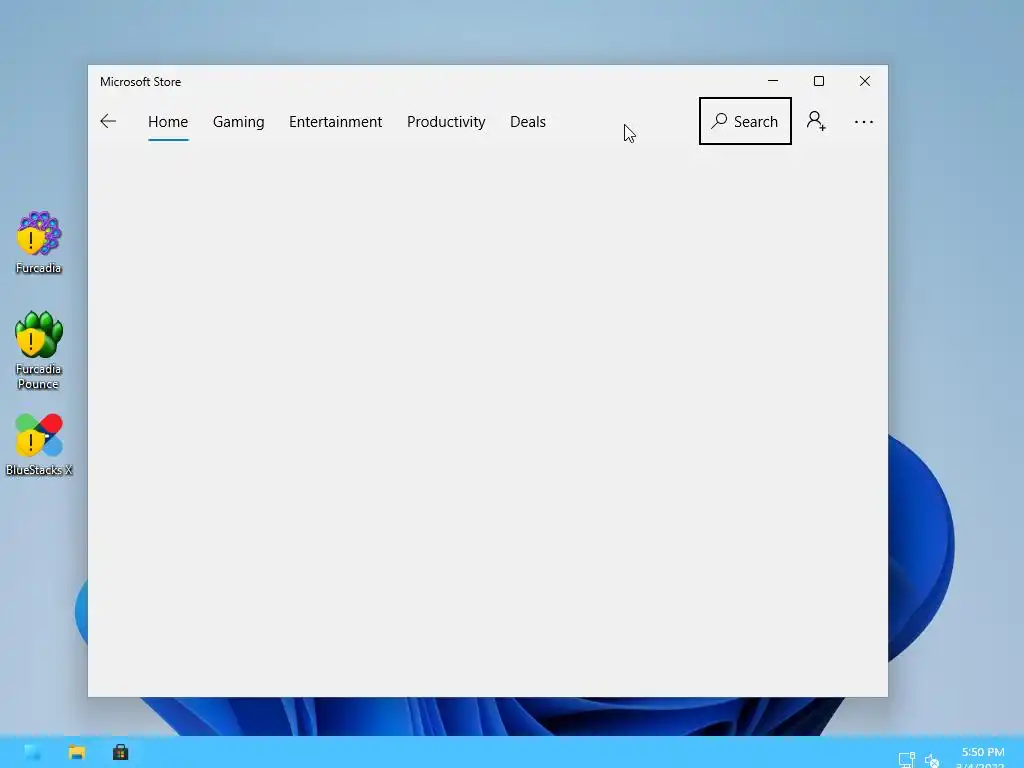Image resolution: width=1024 pixels, height=768 pixels.
Task: Maximize the Microsoft Store window
Action: click(x=819, y=81)
